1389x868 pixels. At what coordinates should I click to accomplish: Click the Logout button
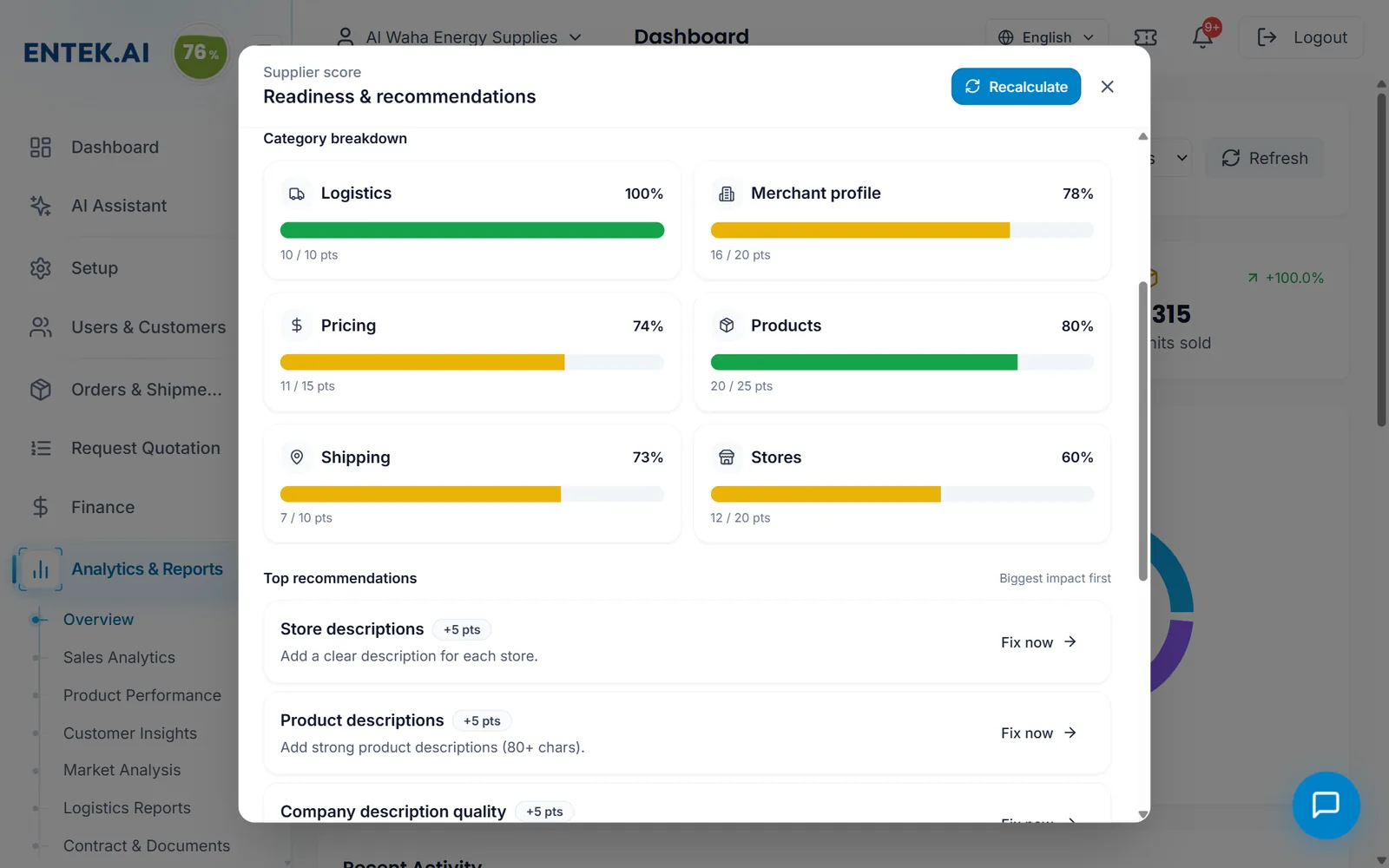pos(1301,37)
